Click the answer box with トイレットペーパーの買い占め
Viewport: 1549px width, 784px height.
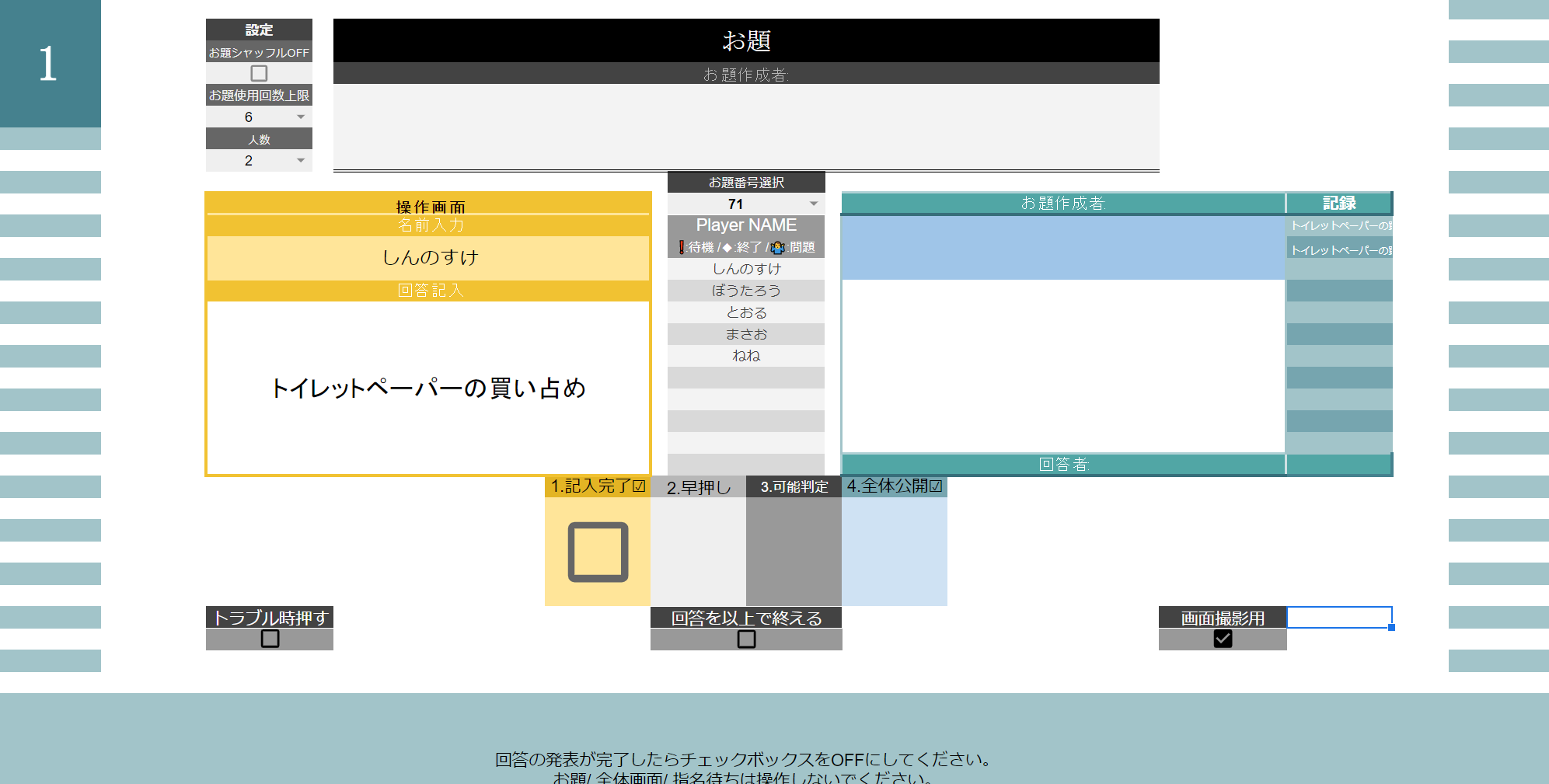[x=428, y=388]
